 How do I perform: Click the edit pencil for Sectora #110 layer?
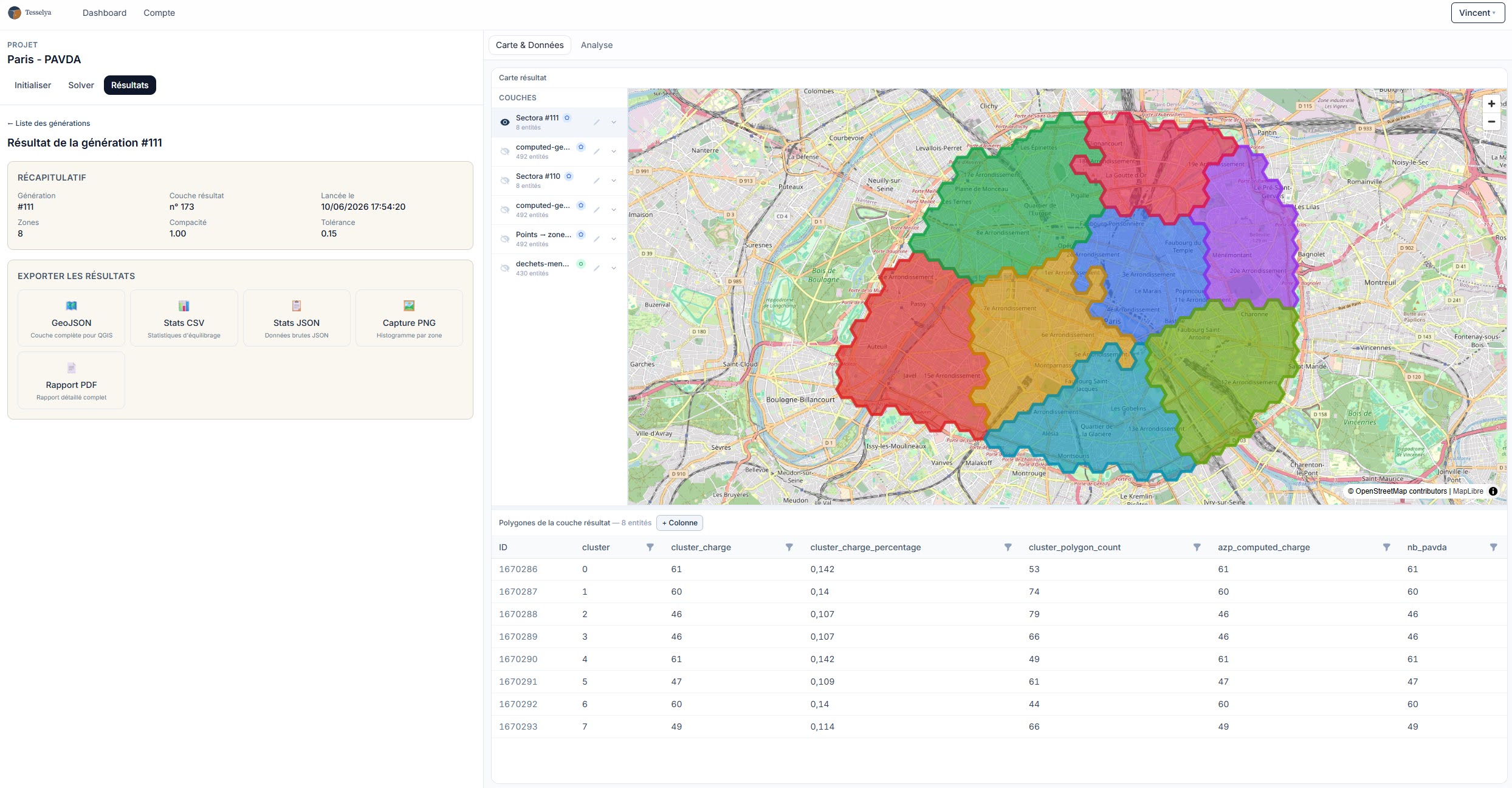[597, 181]
